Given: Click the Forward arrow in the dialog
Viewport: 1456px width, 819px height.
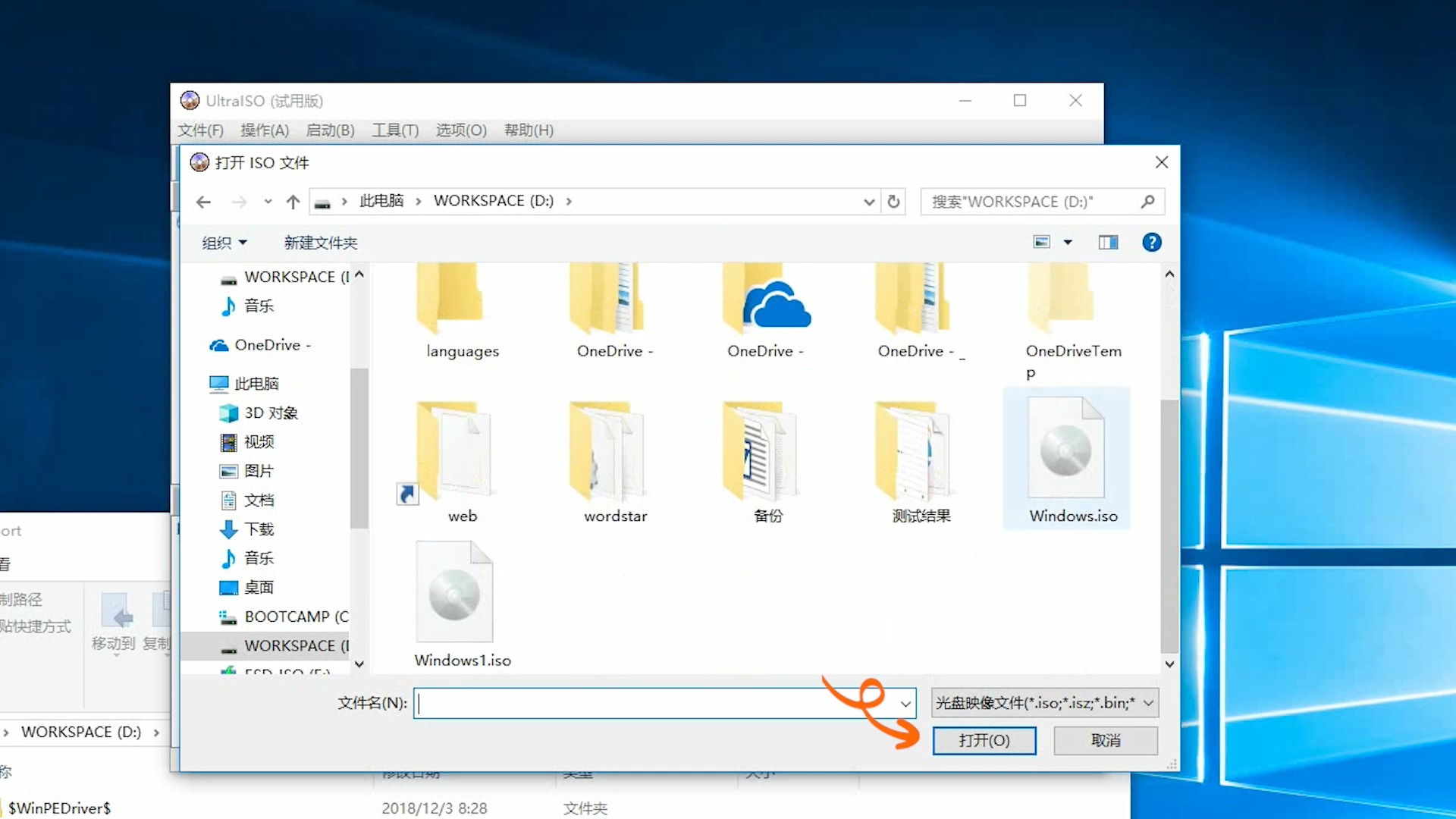Looking at the screenshot, I should click(x=239, y=202).
